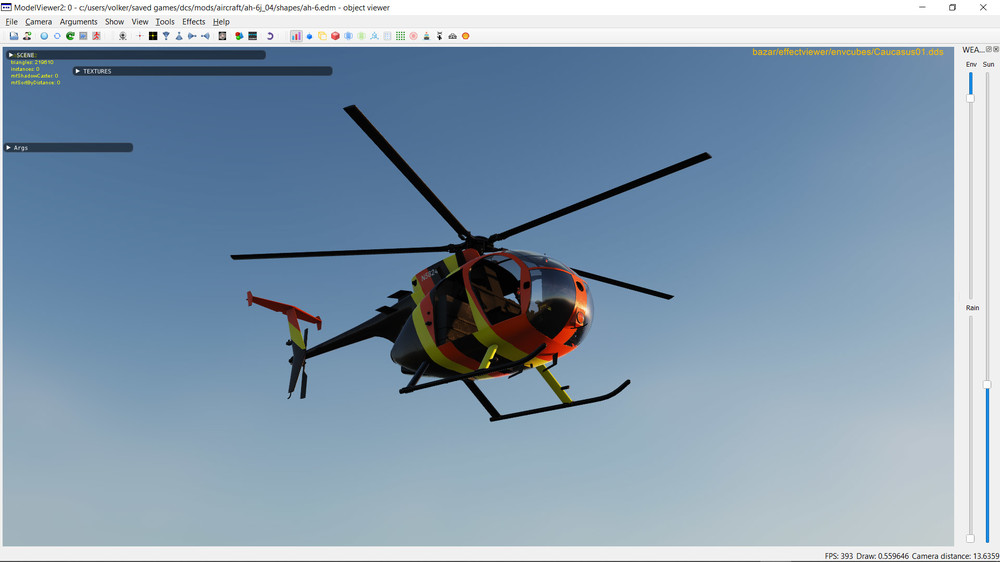
Task: Click the Env slider handle
Action: pyautogui.click(x=970, y=98)
